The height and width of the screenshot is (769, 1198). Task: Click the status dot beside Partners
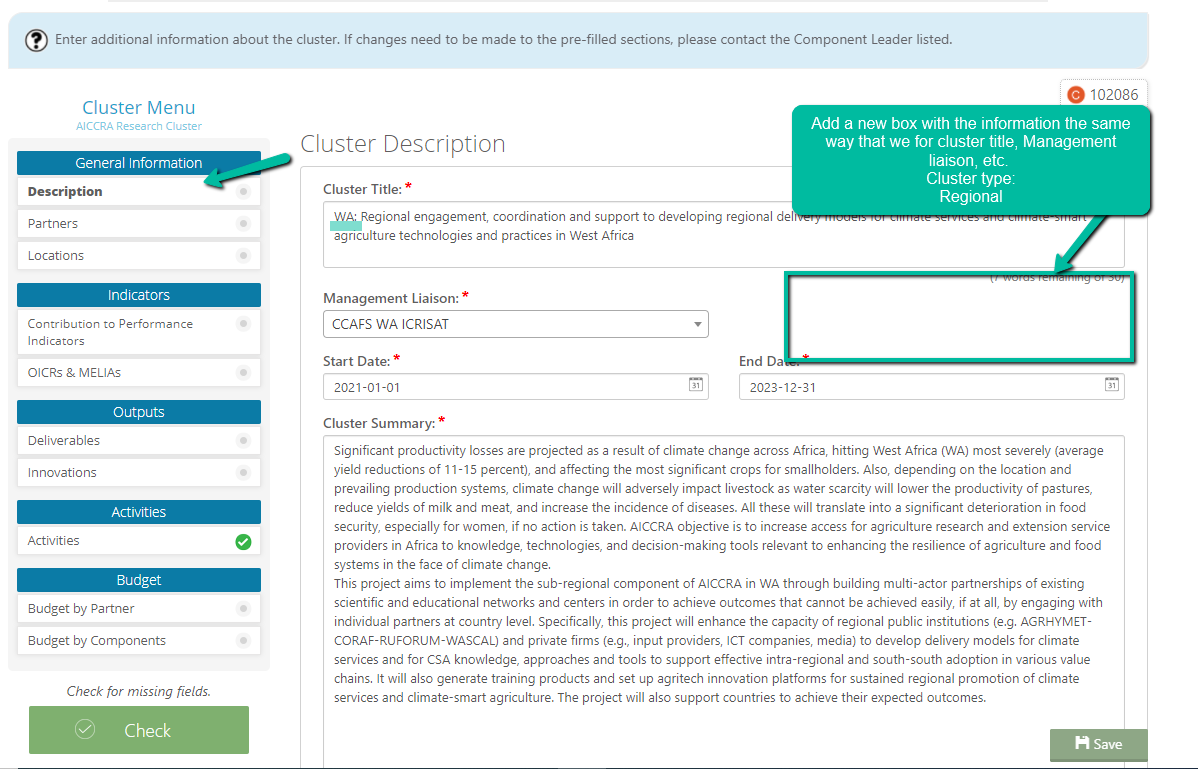(243, 224)
